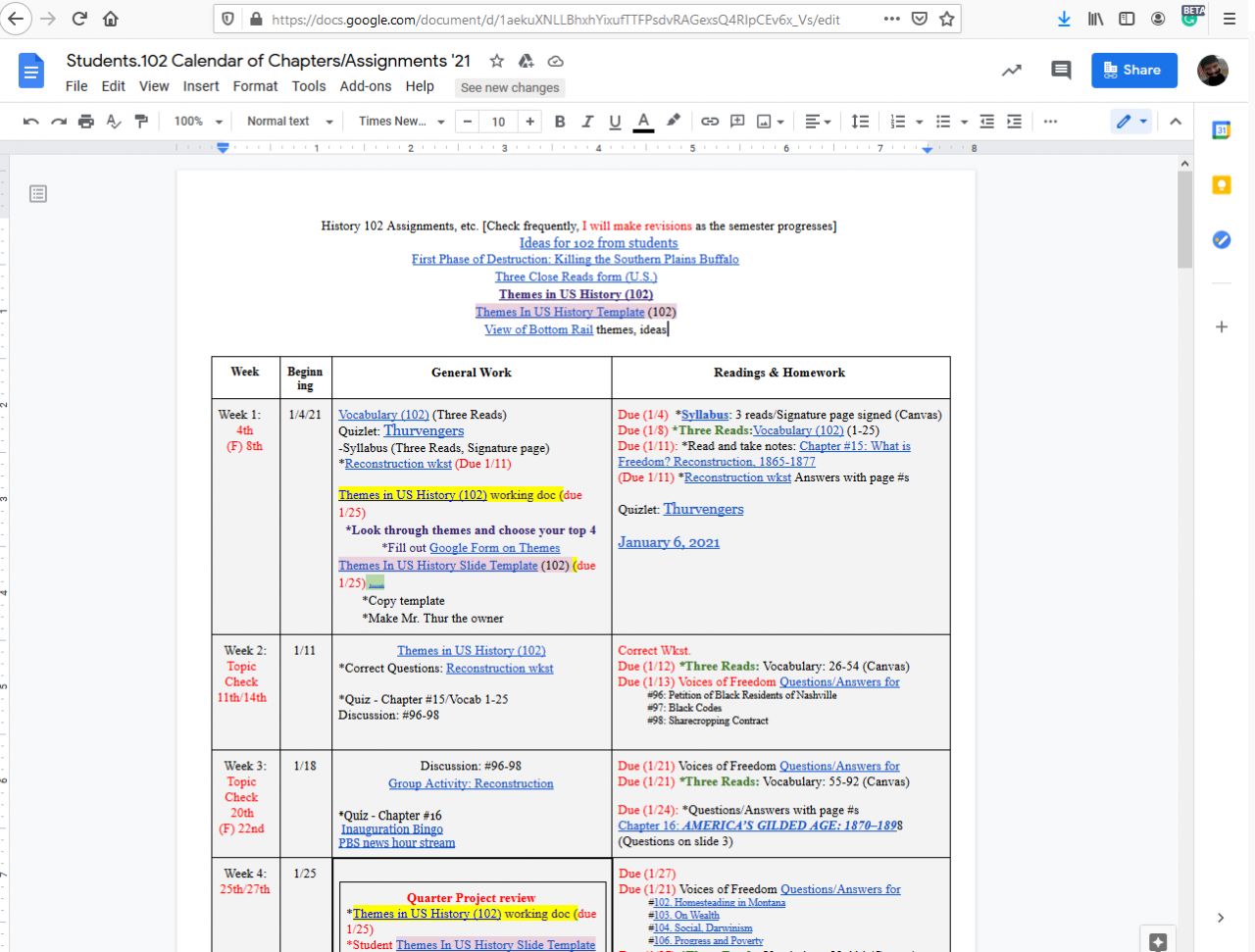Select the text color tool

[x=643, y=122]
